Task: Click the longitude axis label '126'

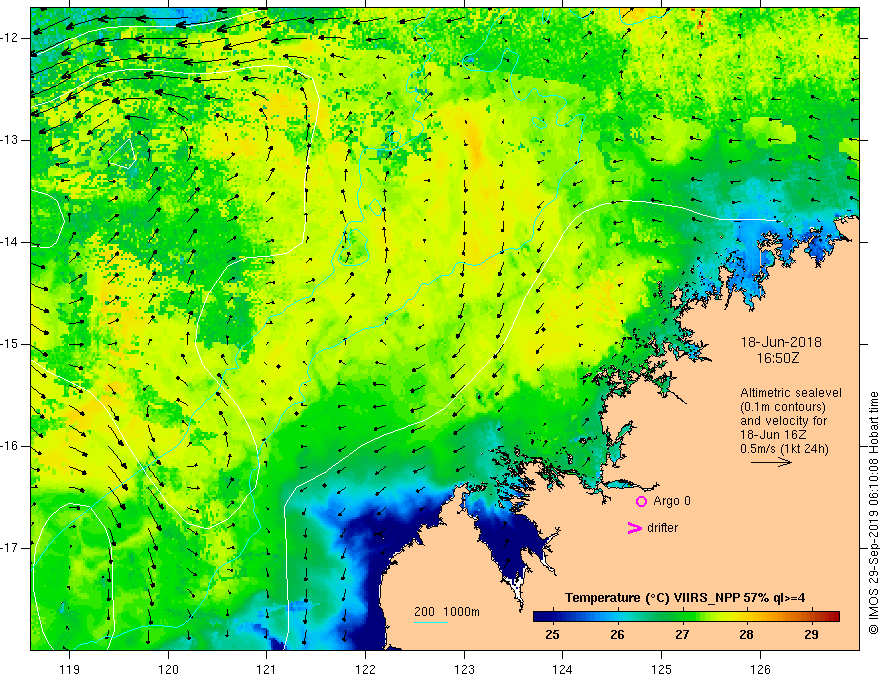Action: [x=760, y=669]
